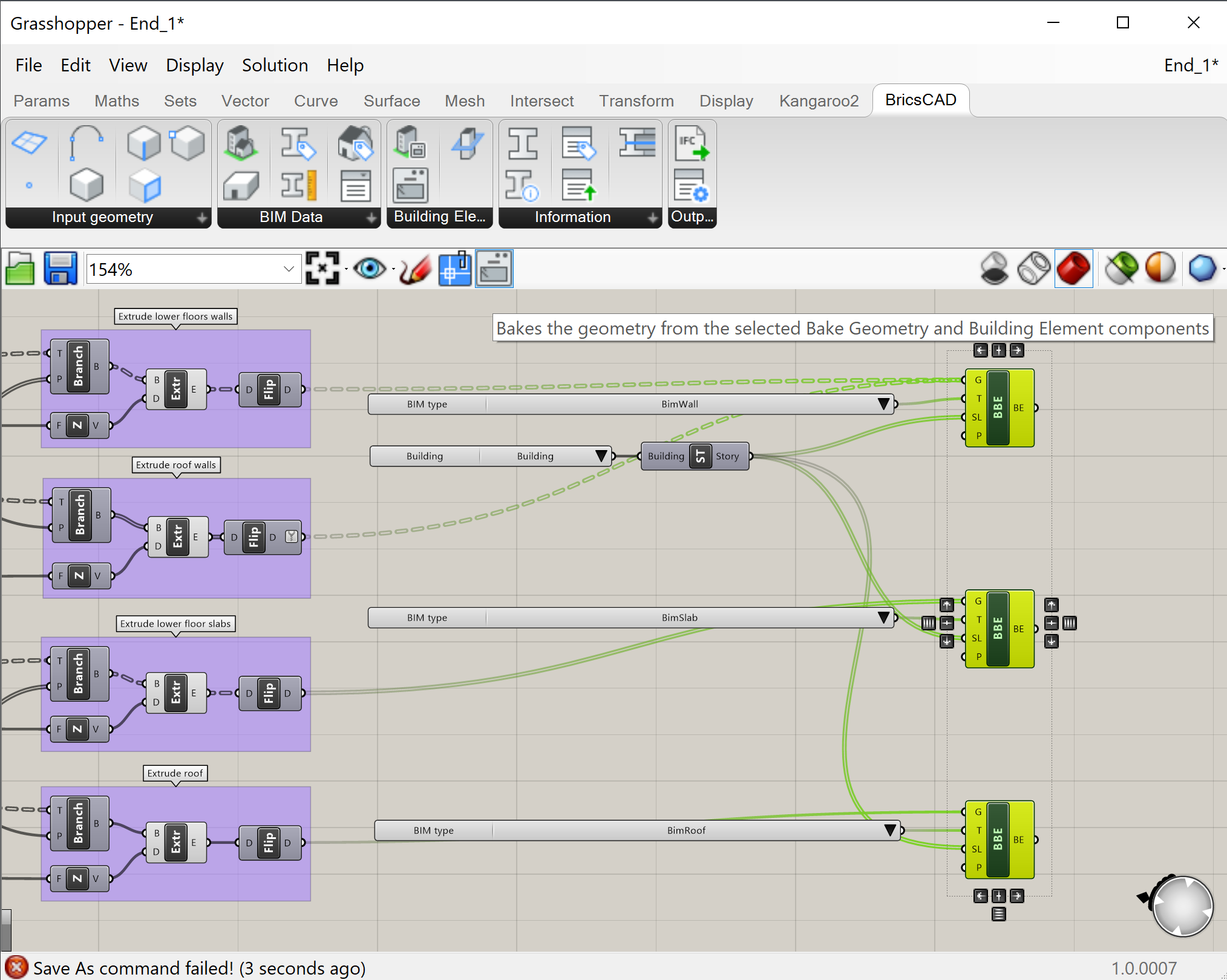Click the Building Story ST component
Viewport: 1227px width, 980px height.
(x=700, y=456)
